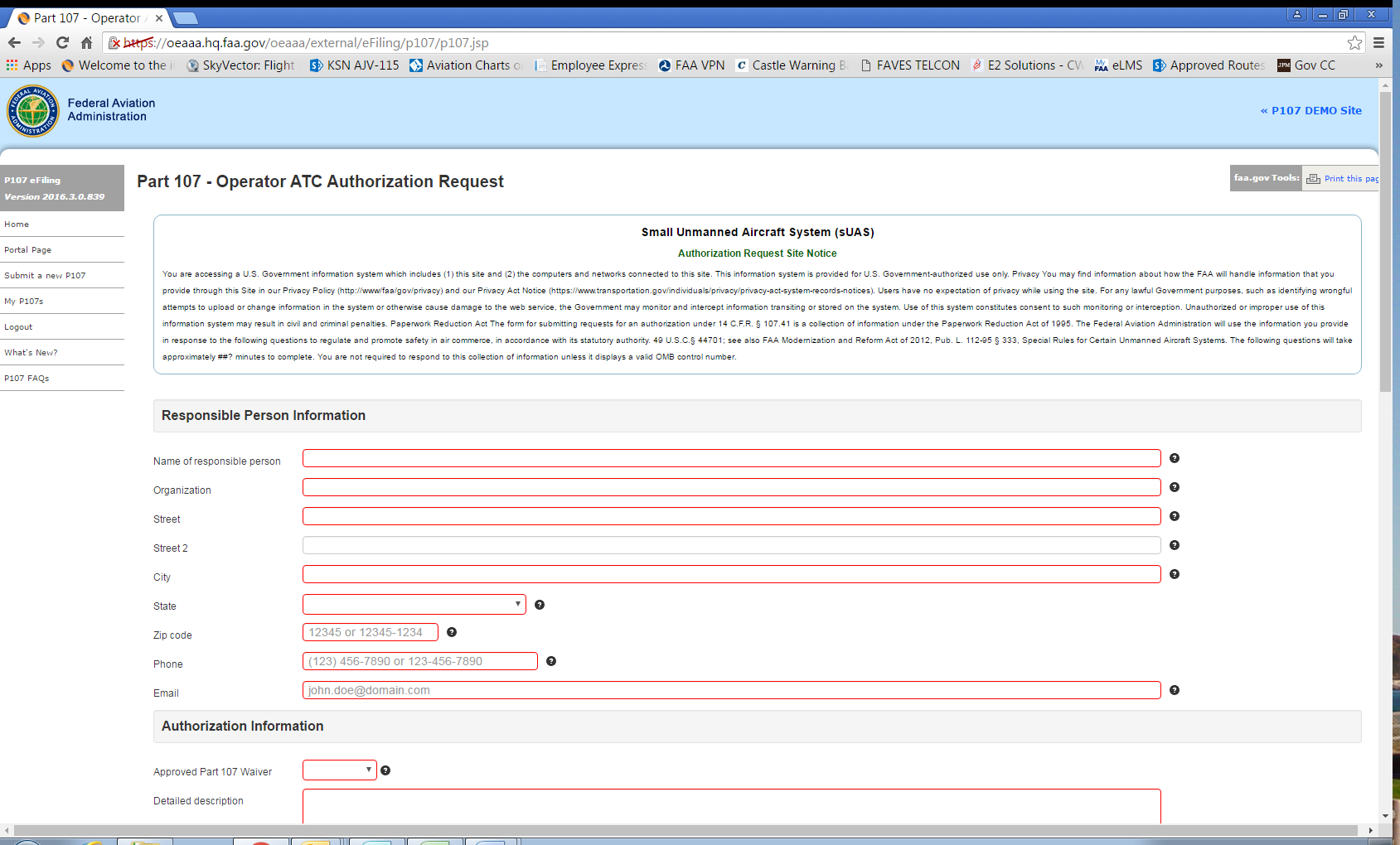1400x845 pixels.
Task: Click help icon next to Organization field
Action: tap(1175, 487)
